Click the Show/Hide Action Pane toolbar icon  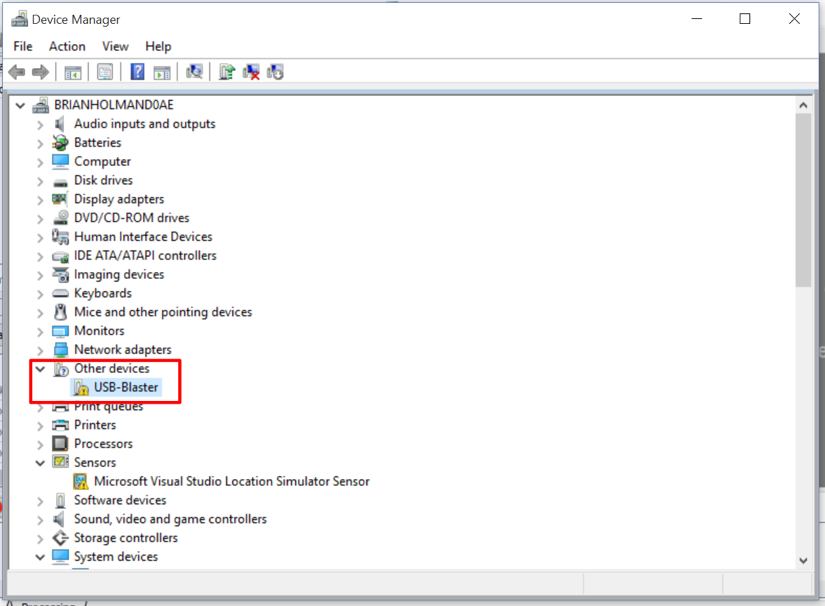(162, 72)
